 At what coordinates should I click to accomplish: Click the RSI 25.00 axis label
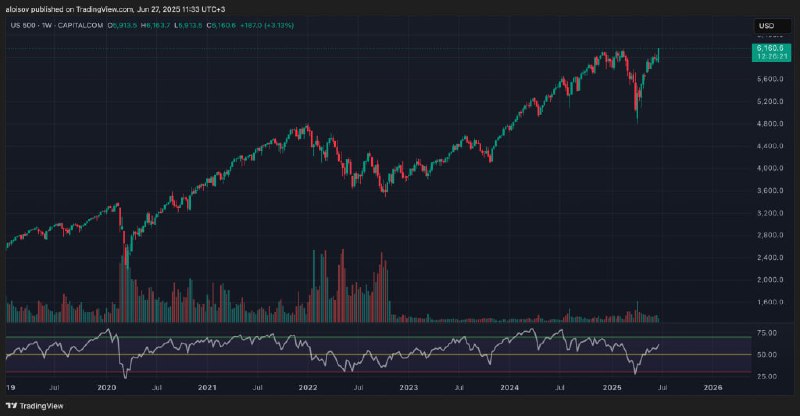[x=768, y=377]
